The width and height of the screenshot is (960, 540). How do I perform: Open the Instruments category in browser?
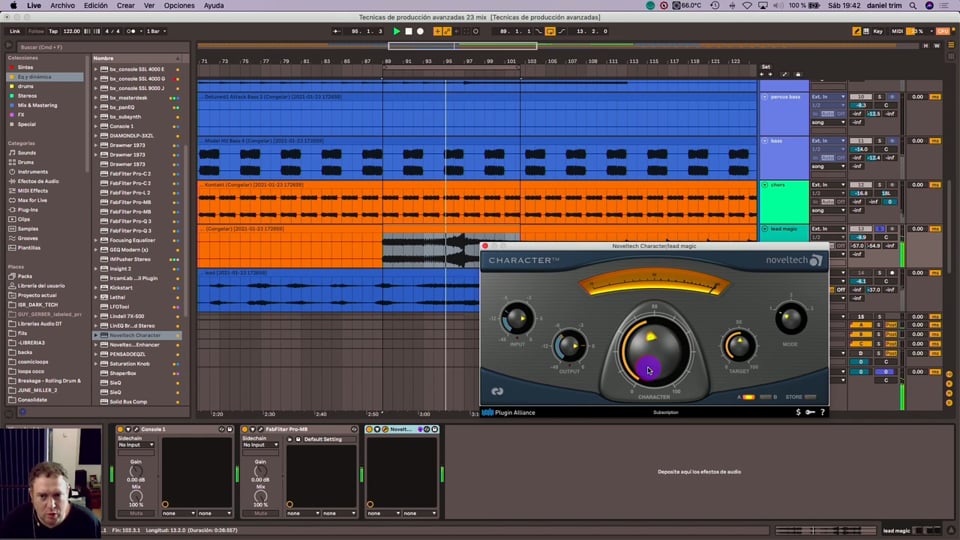[x=32, y=172]
